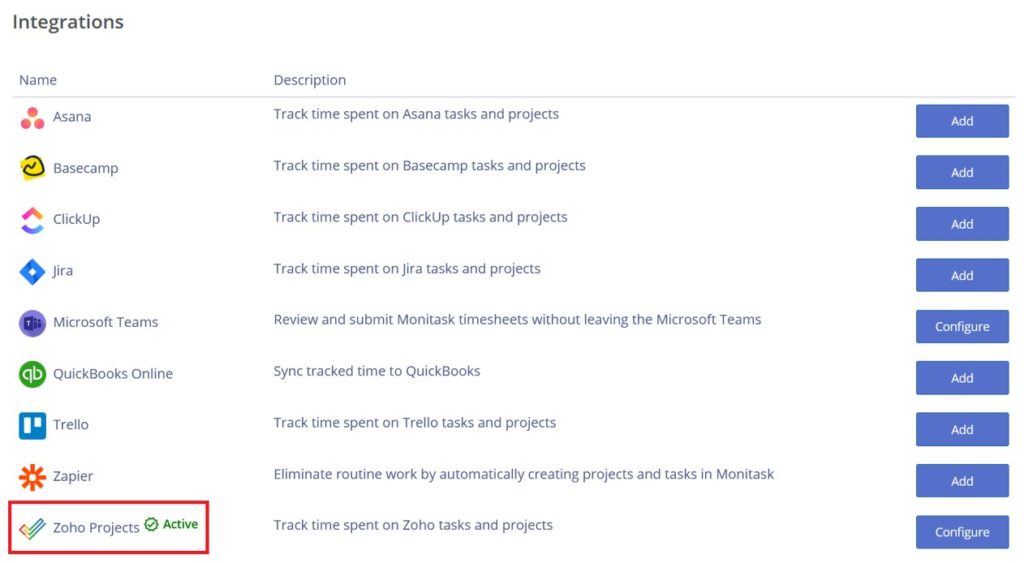This screenshot has width=1024, height=563.
Task: Click the Microsoft Teams icon
Action: pos(32,323)
